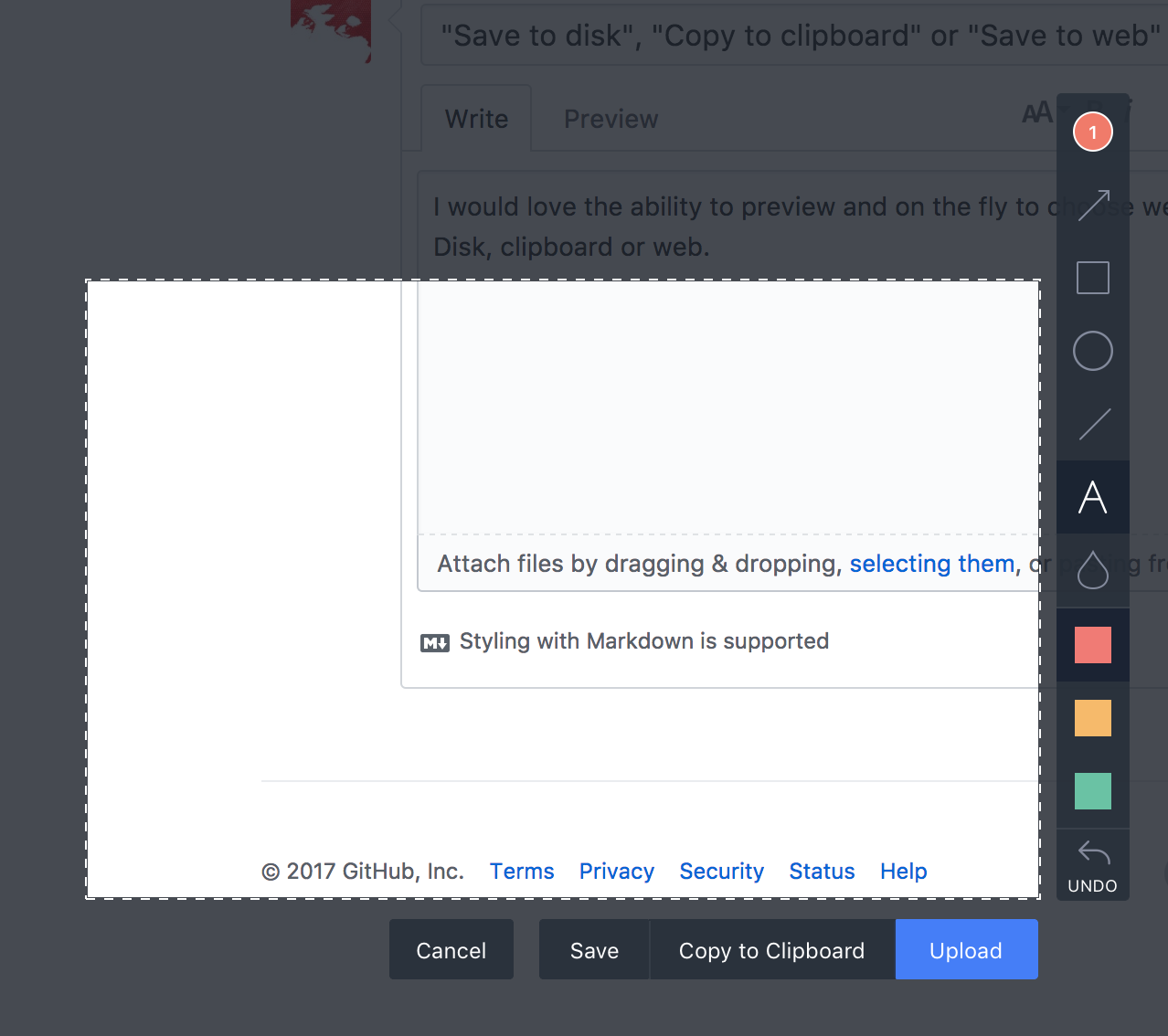Click the user avatar image

(x=331, y=31)
